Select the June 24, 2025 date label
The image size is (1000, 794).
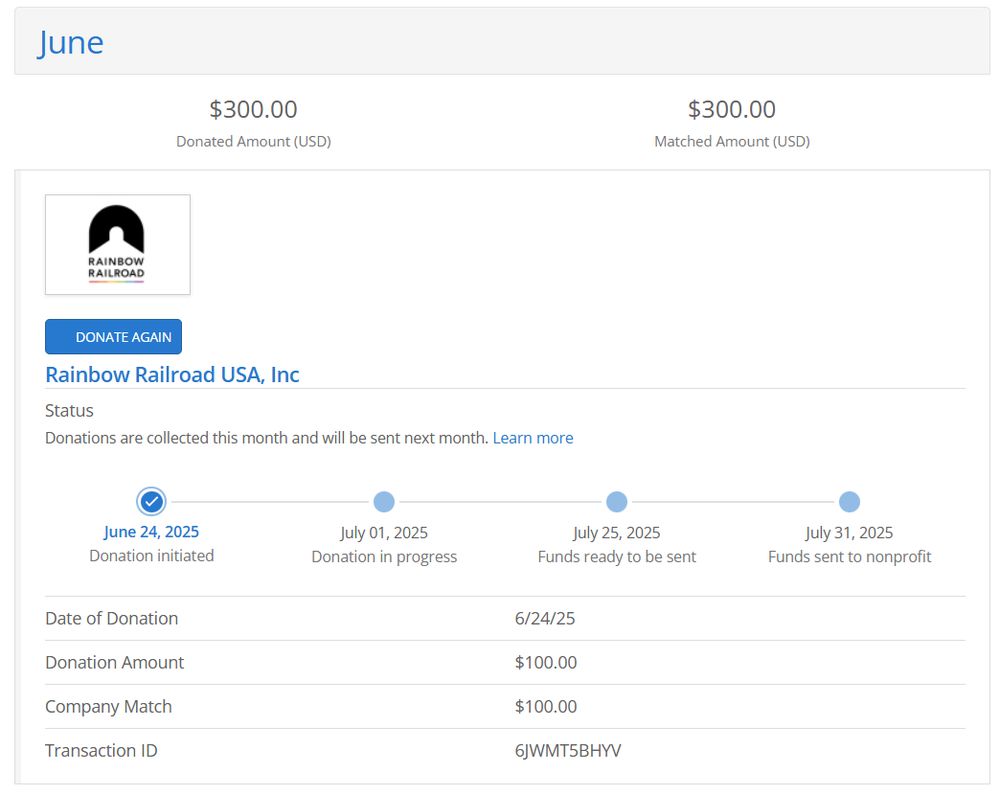pos(151,532)
